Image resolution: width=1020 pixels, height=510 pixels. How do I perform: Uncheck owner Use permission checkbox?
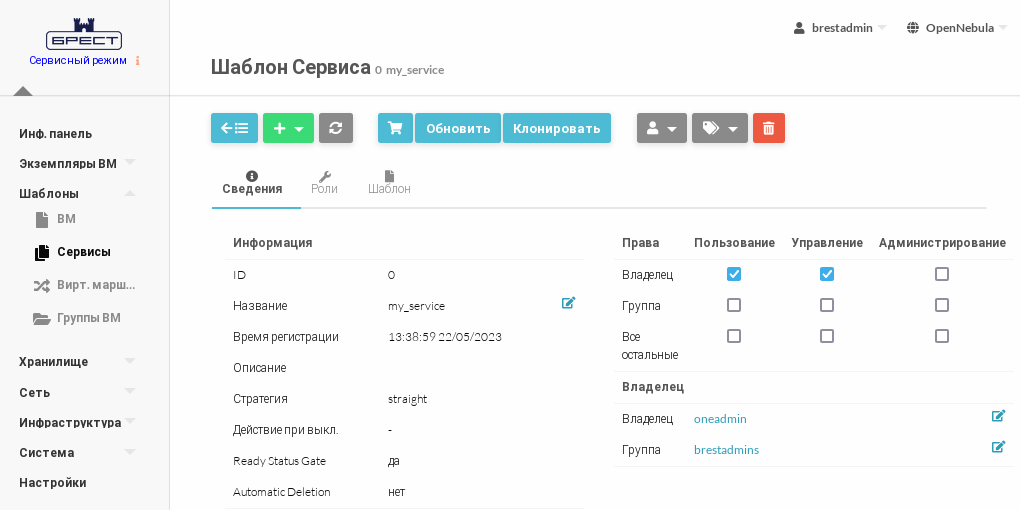point(734,274)
